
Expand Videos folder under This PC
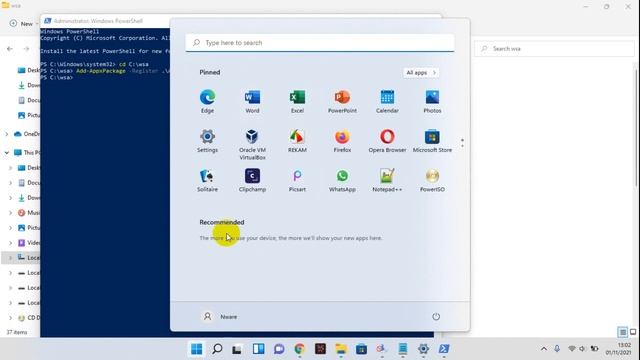click(11, 243)
